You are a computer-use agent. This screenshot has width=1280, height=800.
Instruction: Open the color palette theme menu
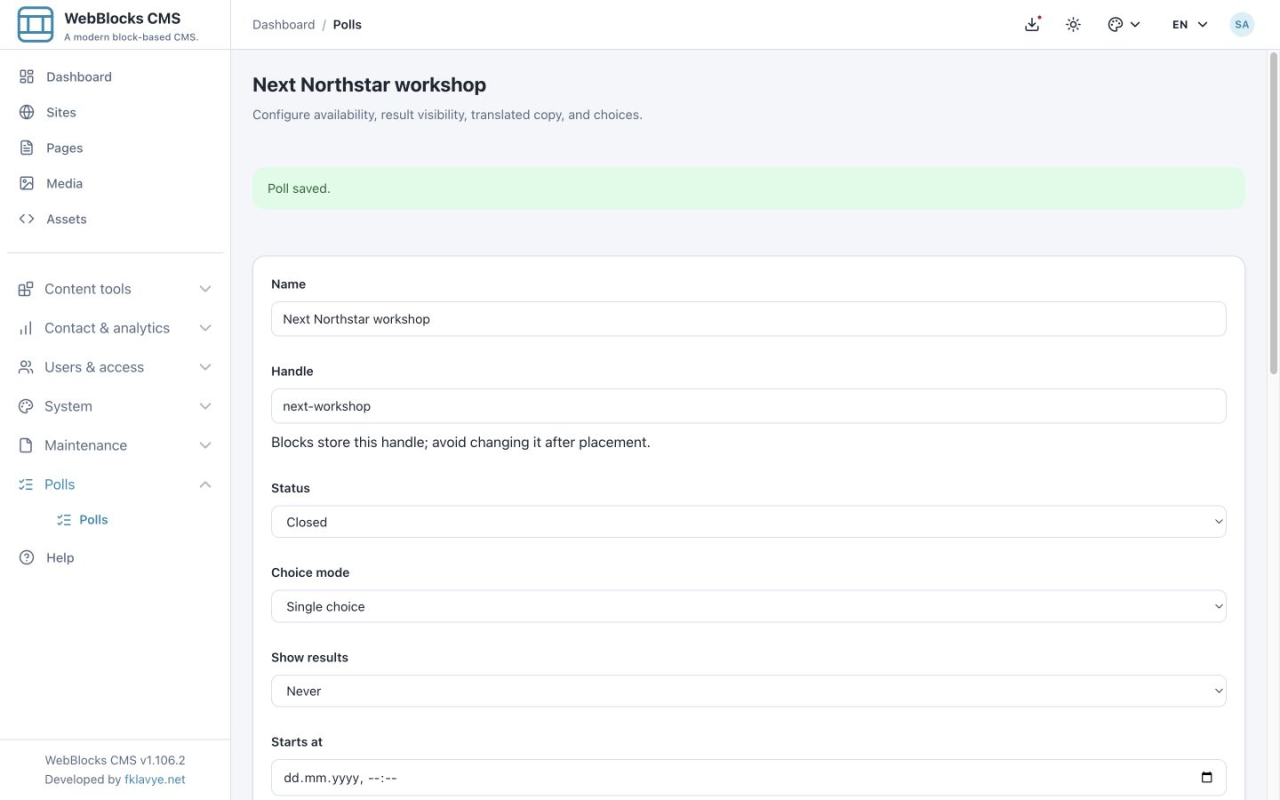(x=1124, y=24)
